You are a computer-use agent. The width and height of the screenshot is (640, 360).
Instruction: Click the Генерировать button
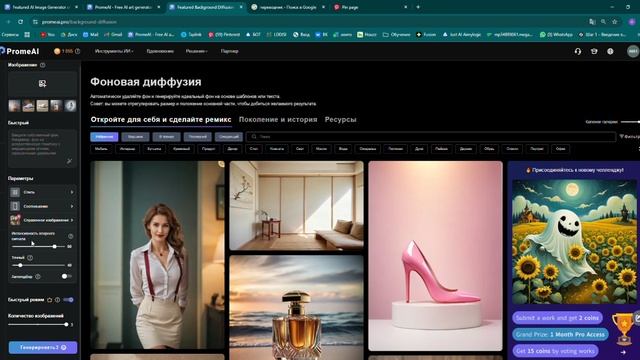coord(43,347)
